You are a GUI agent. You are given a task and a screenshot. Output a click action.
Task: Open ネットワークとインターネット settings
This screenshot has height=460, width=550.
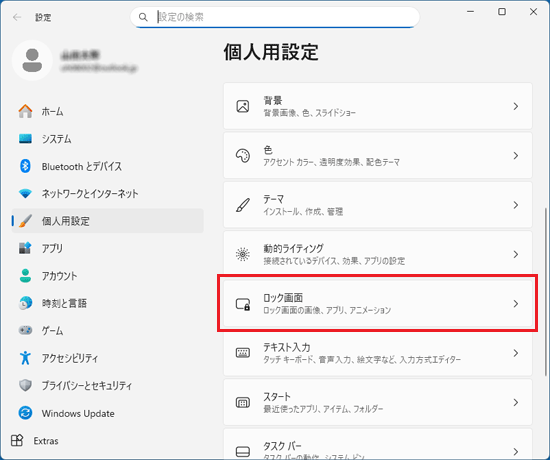[x=107, y=193]
